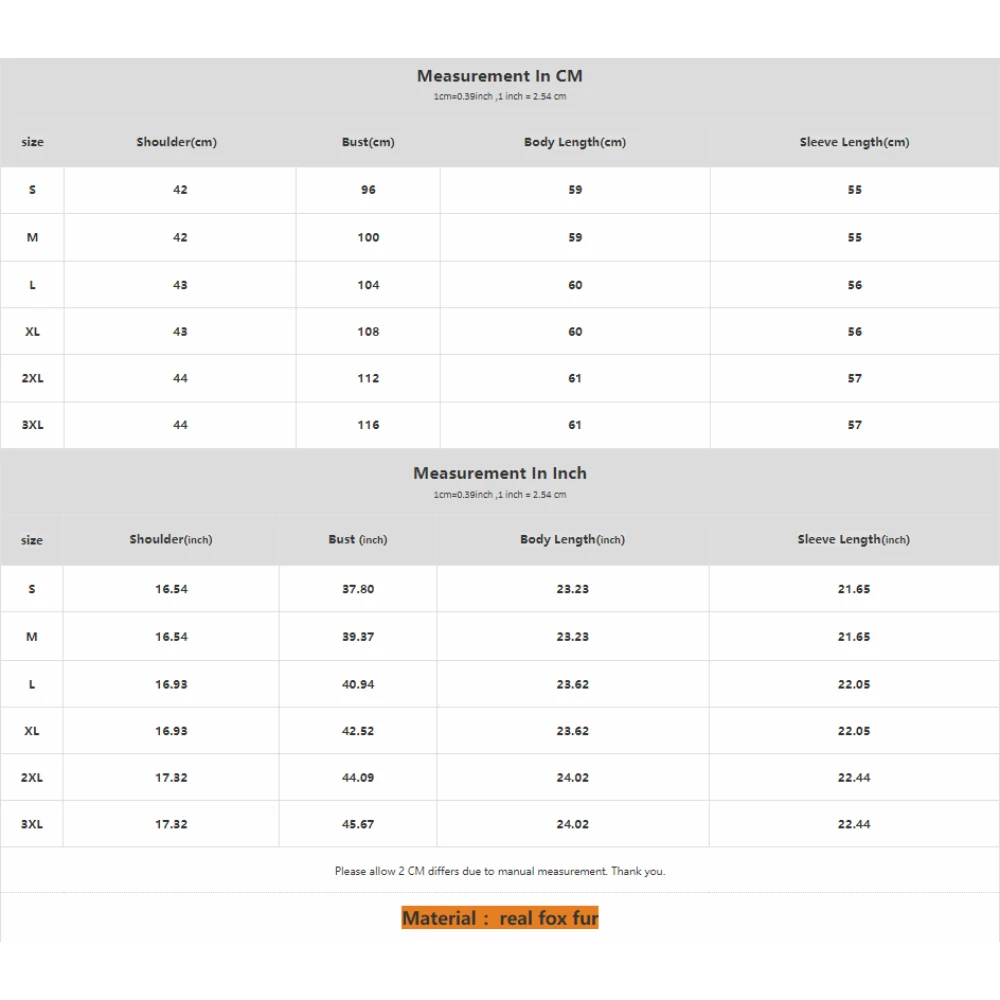Image resolution: width=1000 pixels, height=1000 pixels.
Task: Click the 'Measurement In CM' heading
Action: point(499,76)
